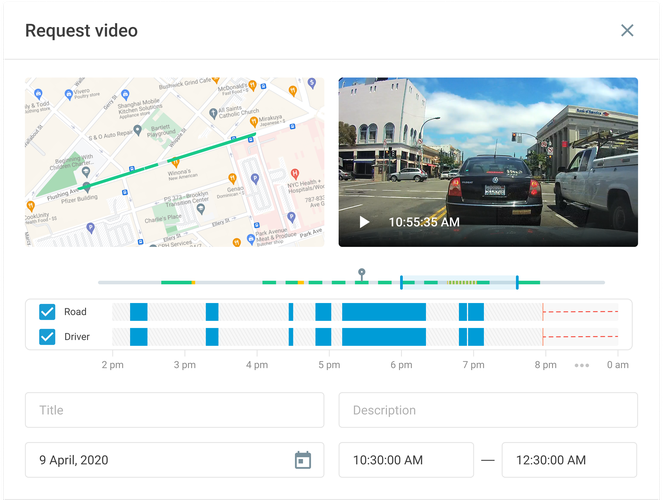Click the Winona's restaurant map pin
Screen dimensions: 663x500
tap(175, 162)
